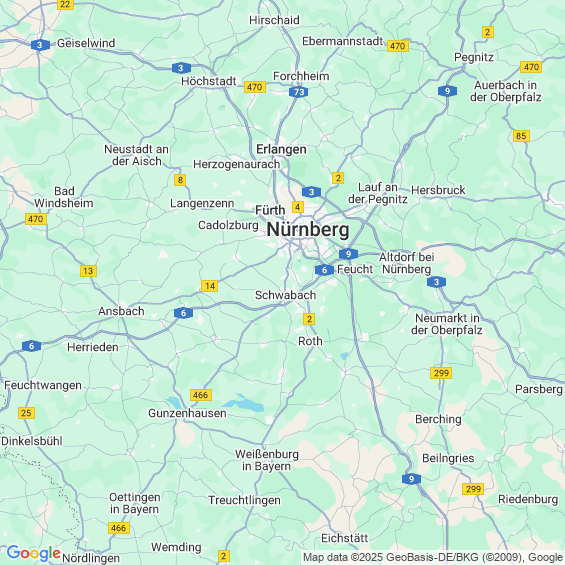Click the route 25 marker near Dinkelsbühl
565x565 pixels.
tap(26, 413)
